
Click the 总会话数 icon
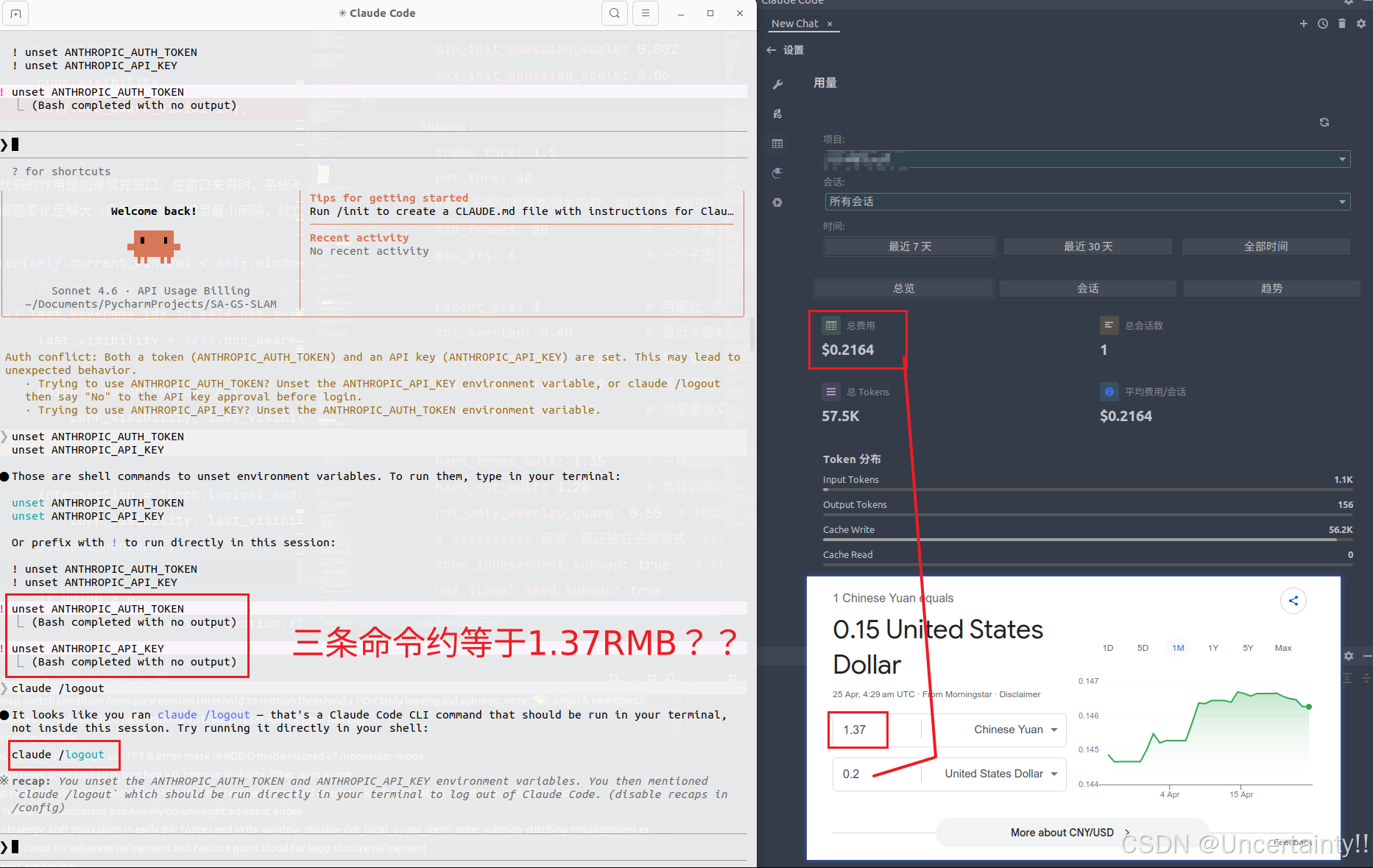tap(1109, 325)
